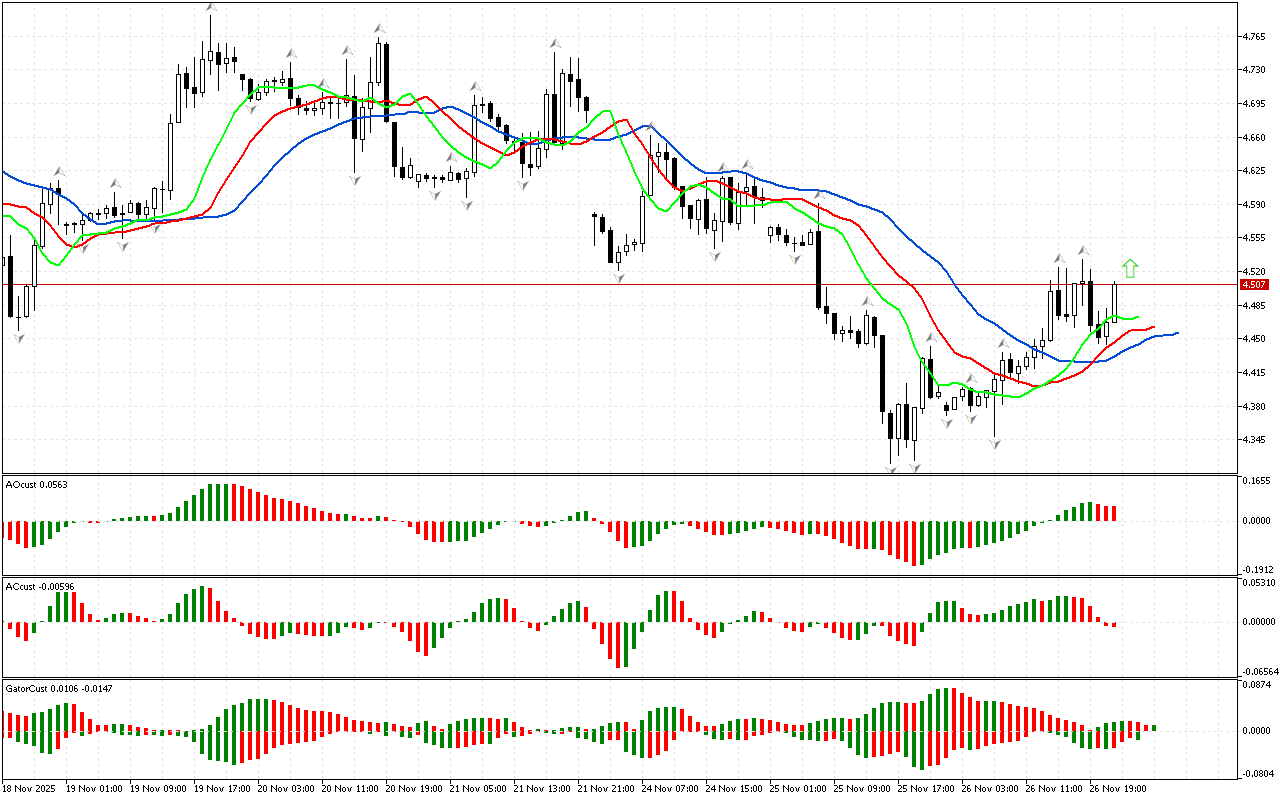The image size is (1280, 800).
Task: Click the -0.06564 value on the ACcust scale
Action: (x=1258, y=671)
